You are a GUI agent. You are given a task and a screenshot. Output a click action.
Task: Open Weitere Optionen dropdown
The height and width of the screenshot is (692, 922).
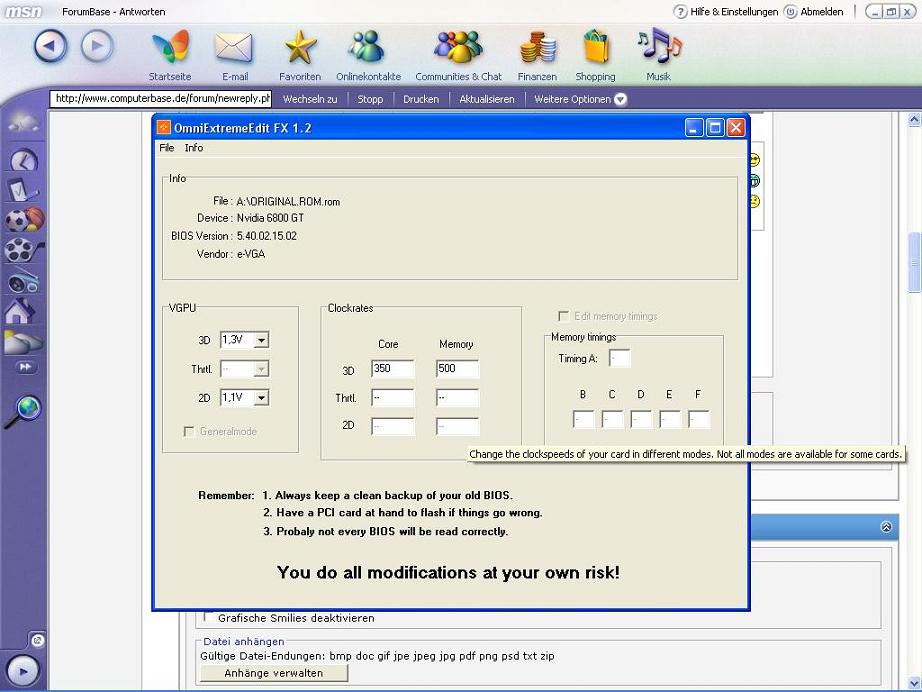point(580,99)
